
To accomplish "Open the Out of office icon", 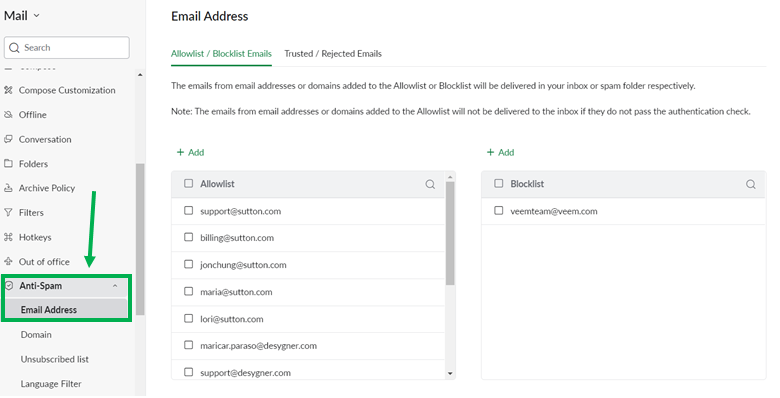I will click(x=8, y=261).
